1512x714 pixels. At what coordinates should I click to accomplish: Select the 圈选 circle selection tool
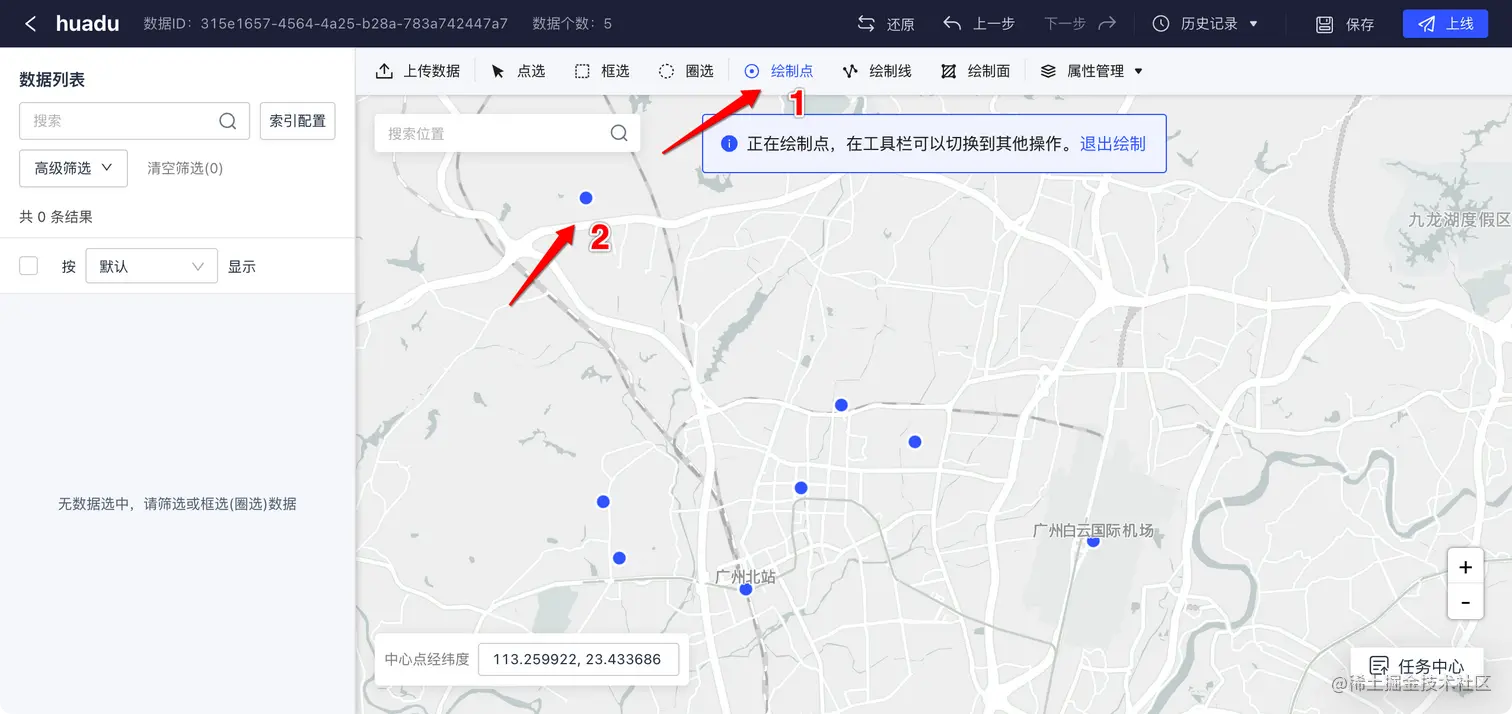(x=686, y=71)
